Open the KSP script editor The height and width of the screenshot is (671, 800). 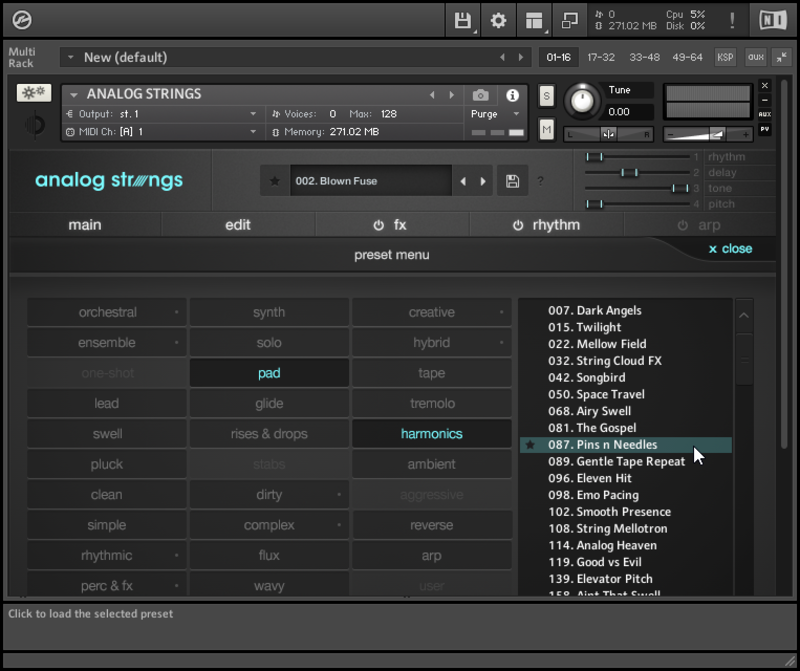point(725,57)
